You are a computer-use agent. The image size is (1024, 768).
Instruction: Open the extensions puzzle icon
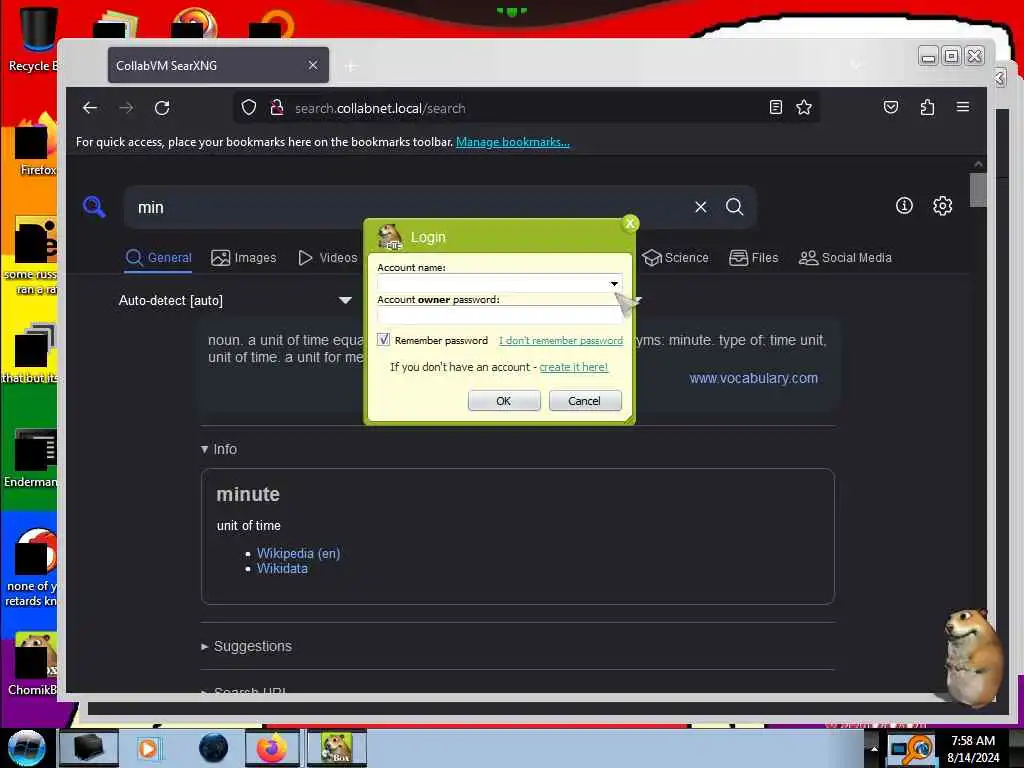click(x=927, y=107)
